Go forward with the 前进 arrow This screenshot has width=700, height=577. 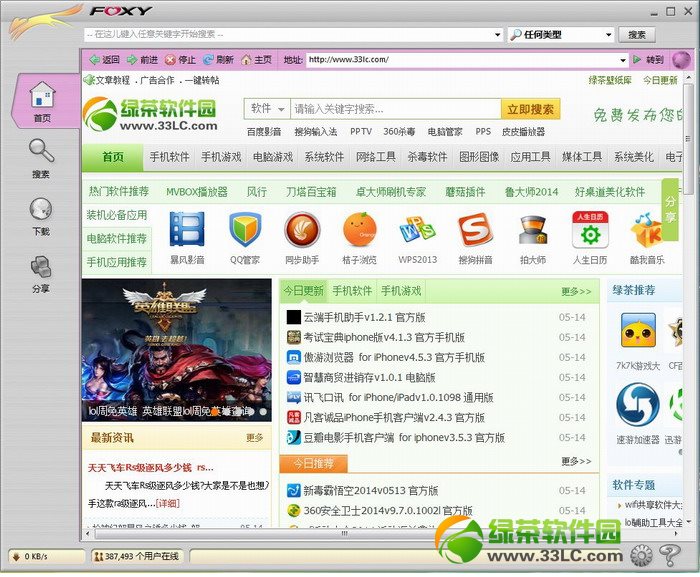[x=142, y=59]
